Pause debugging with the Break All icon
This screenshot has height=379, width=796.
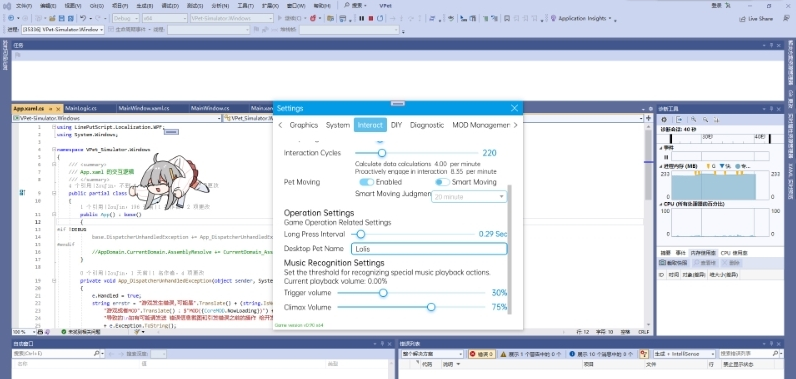tap(361, 18)
